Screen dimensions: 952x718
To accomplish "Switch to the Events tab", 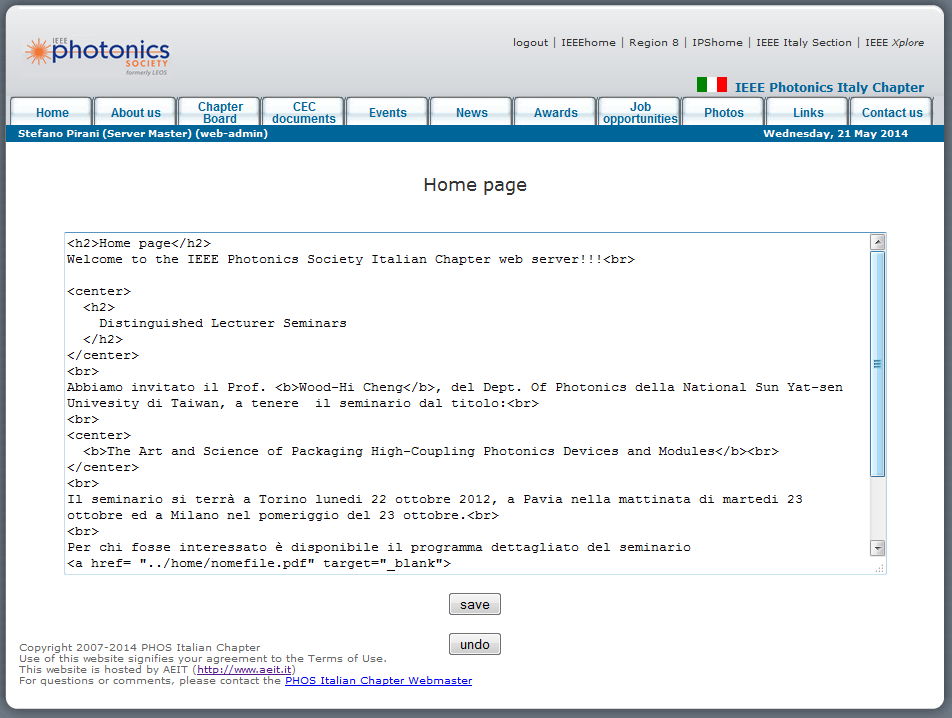I will (x=387, y=112).
